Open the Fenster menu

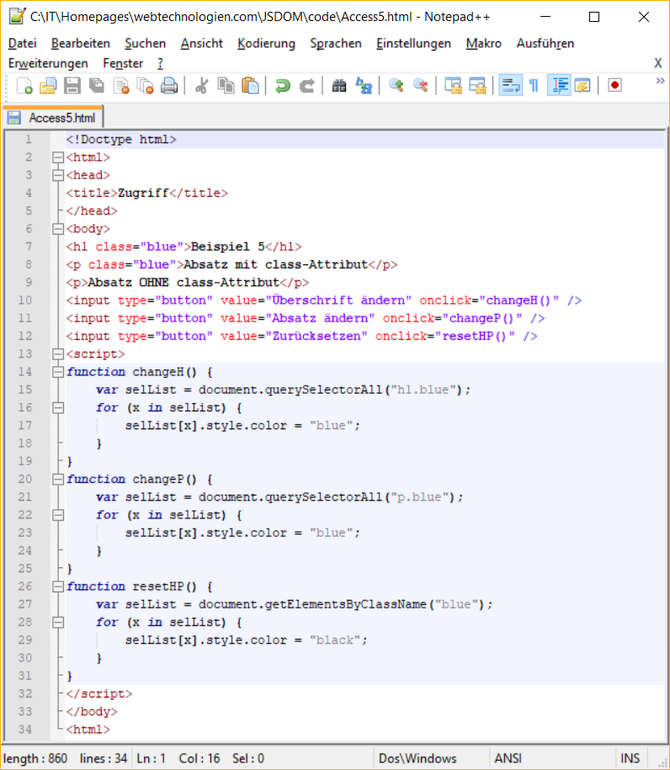pyautogui.click(x=123, y=63)
